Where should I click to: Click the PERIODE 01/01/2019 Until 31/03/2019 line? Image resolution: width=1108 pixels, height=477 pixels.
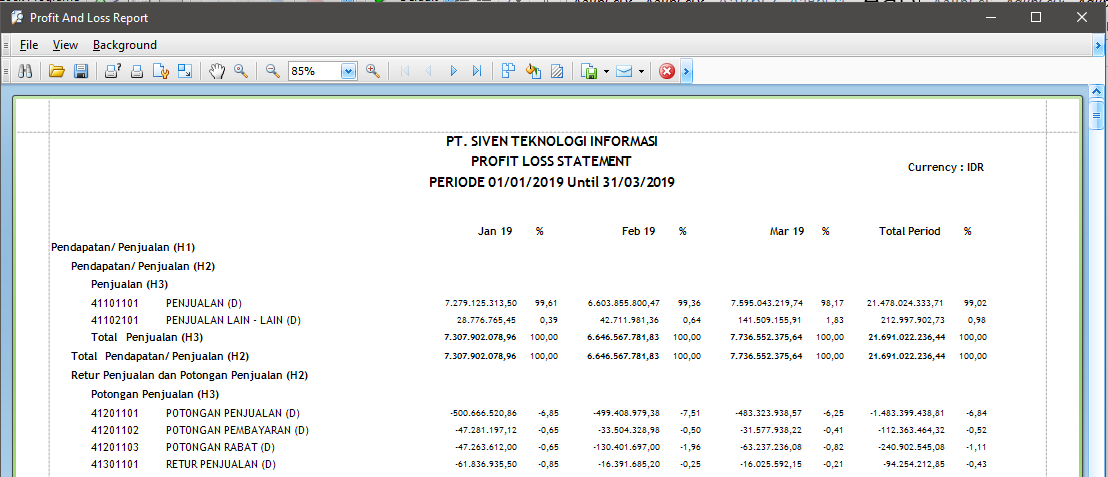552,182
